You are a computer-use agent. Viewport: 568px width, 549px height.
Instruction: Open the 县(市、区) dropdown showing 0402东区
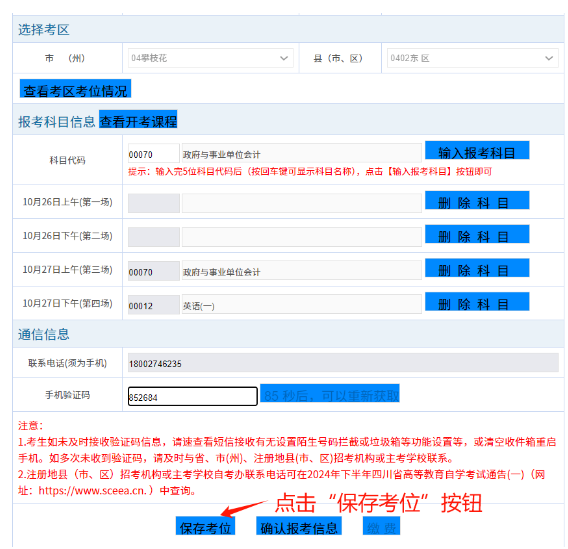point(473,58)
